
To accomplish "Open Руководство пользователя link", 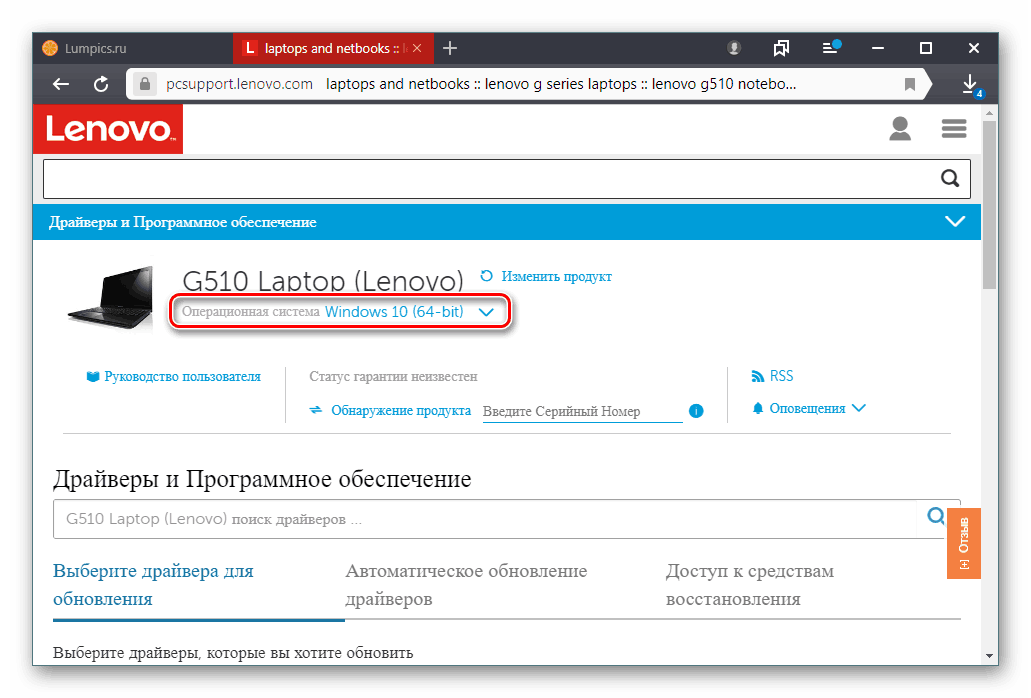I will click(182, 377).
